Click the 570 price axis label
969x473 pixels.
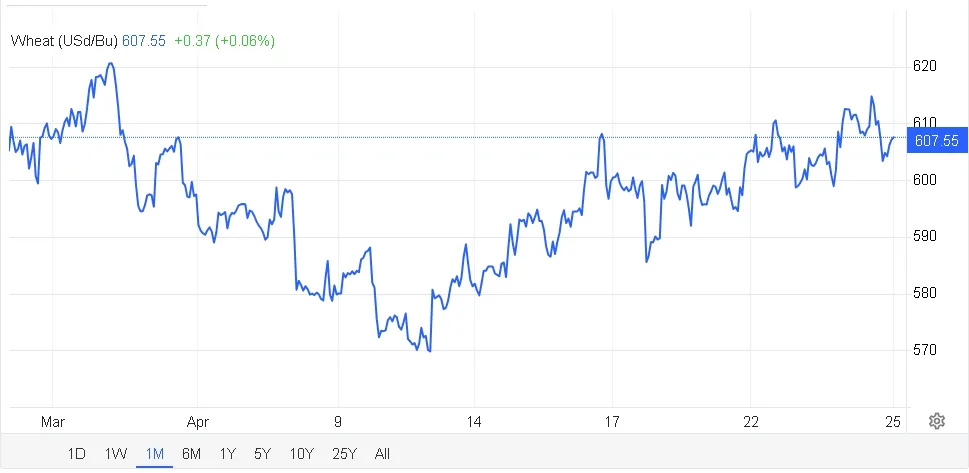[x=924, y=350]
